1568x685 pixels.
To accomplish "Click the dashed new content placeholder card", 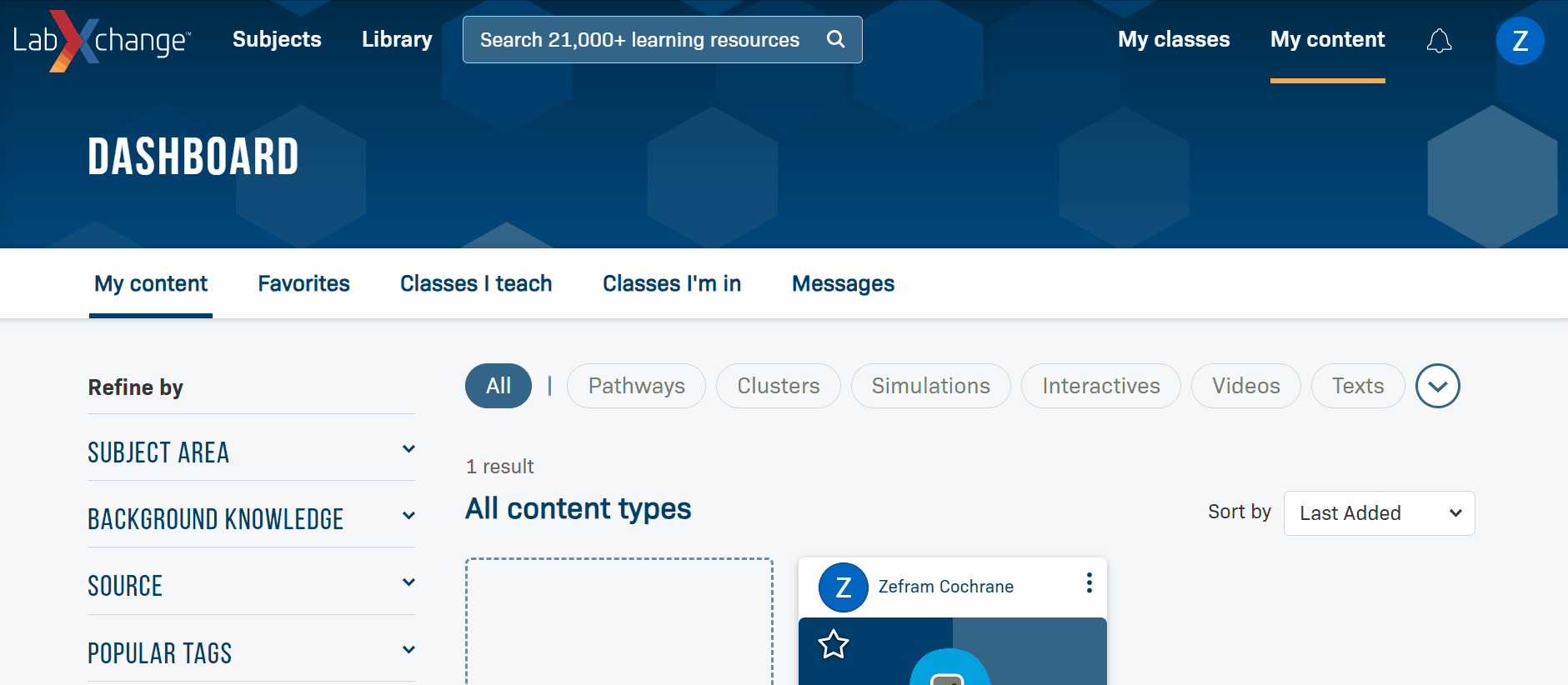I will 619,622.
